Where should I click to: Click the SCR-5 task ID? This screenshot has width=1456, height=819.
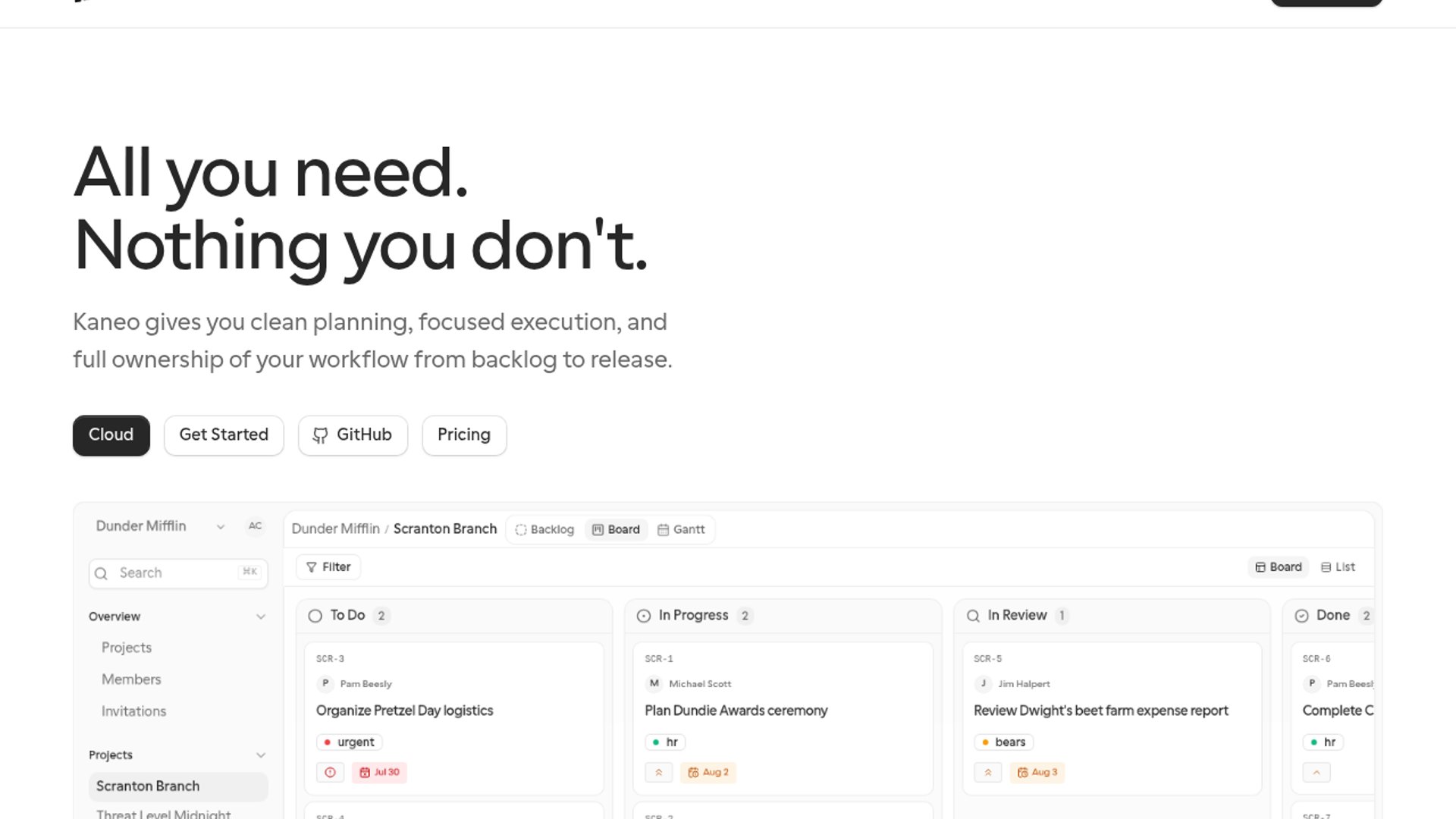[988, 659]
